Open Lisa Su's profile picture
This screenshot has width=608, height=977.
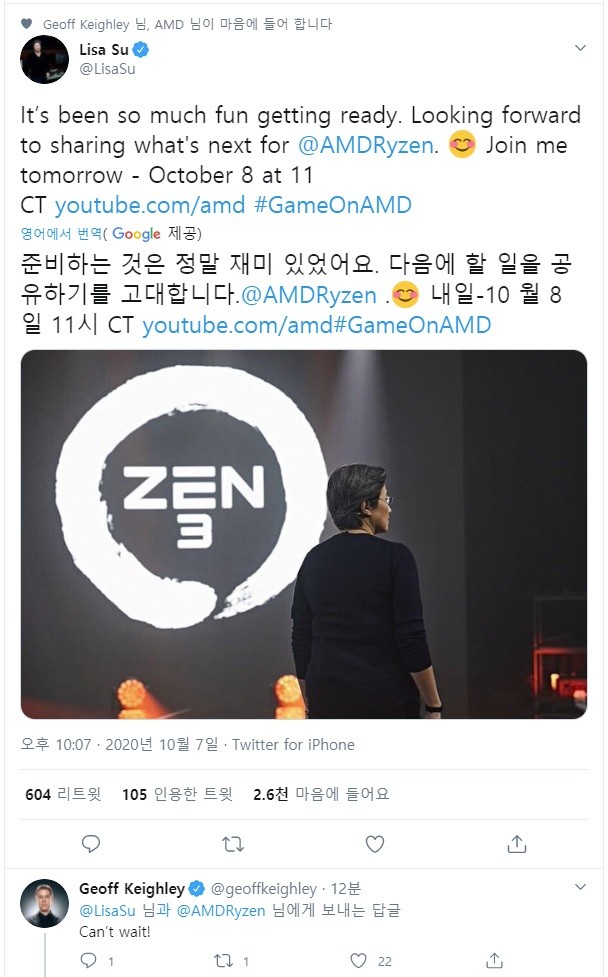point(44,60)
